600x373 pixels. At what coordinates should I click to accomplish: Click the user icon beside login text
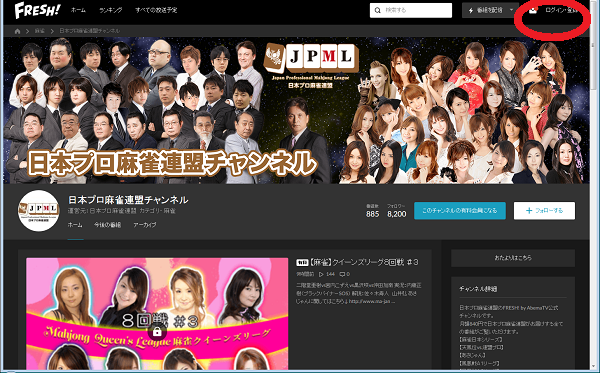pyautogui.click(x=533, y=10)
